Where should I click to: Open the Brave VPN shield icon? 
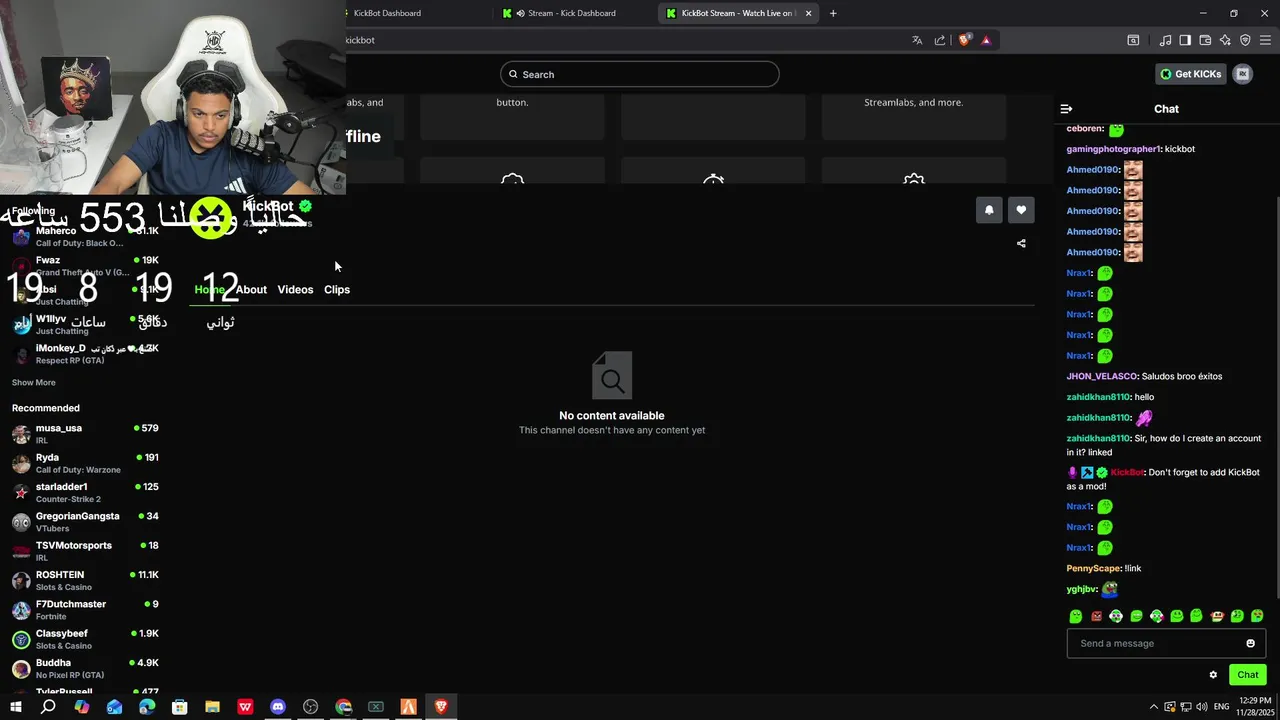(1245, 40)
